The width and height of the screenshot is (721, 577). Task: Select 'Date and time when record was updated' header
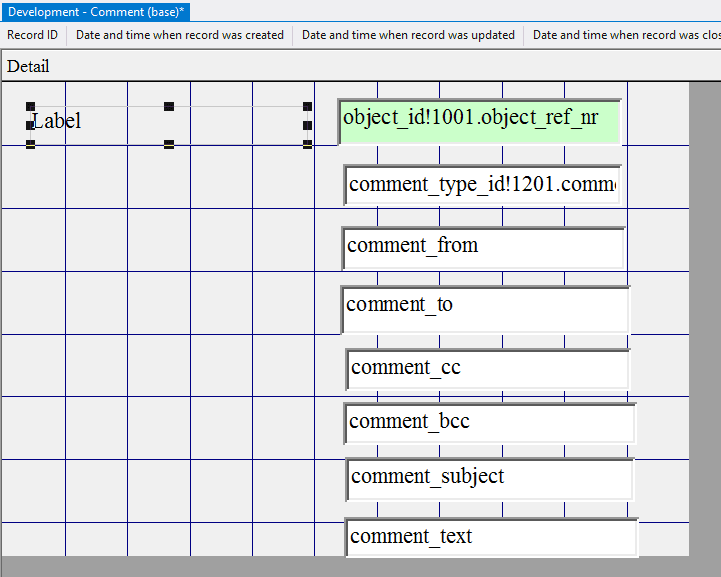(408, 35)
